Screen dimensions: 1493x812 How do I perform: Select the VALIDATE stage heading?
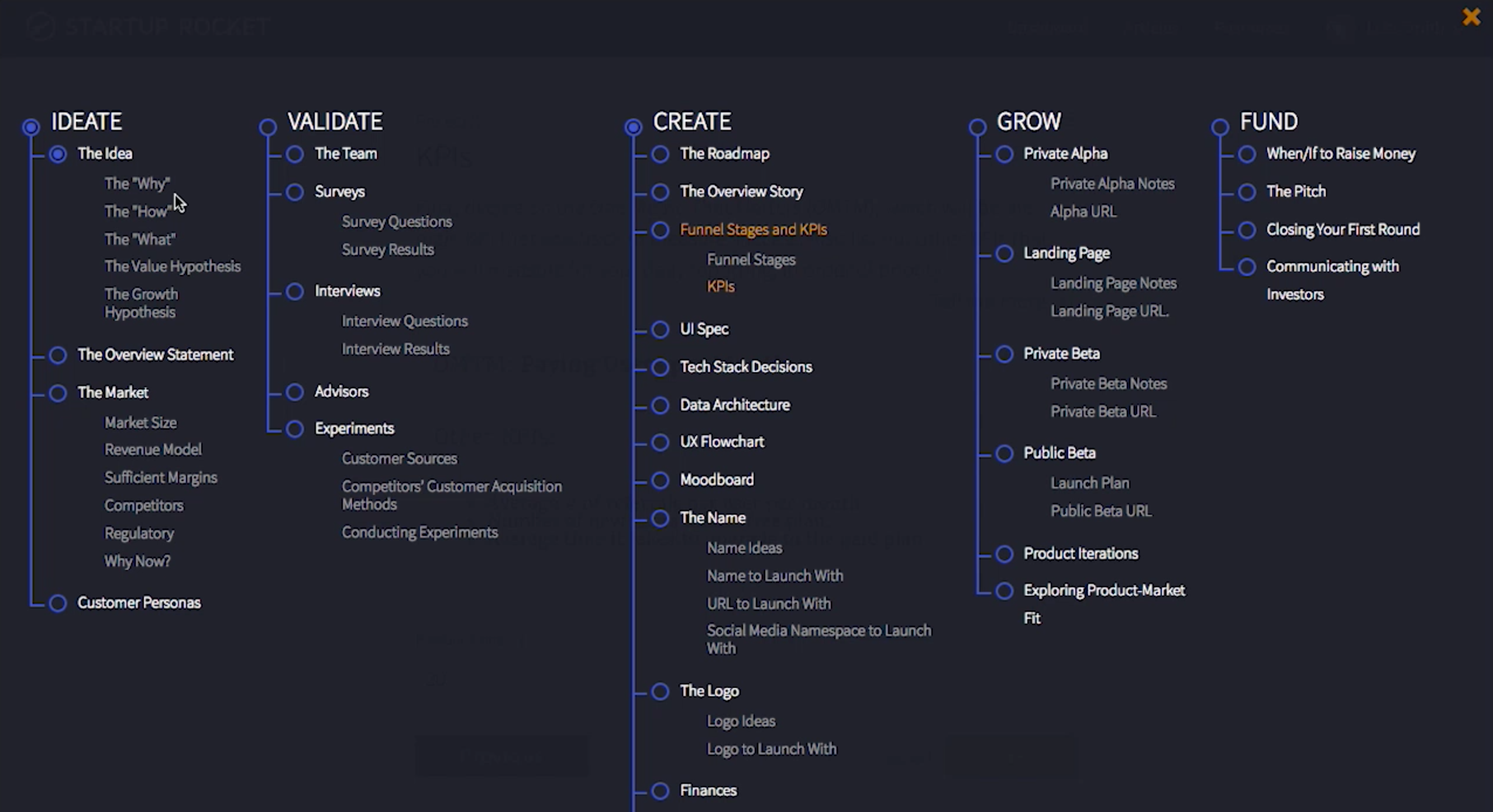[335, 122]
